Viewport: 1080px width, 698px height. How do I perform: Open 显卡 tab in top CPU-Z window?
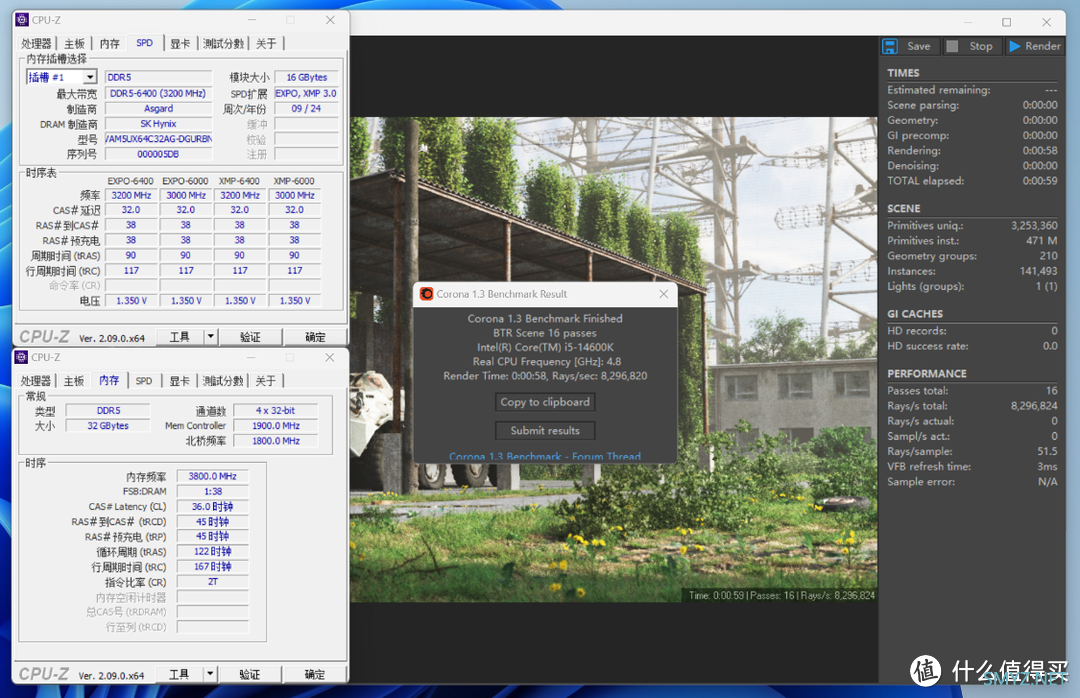tap(180, 43)
